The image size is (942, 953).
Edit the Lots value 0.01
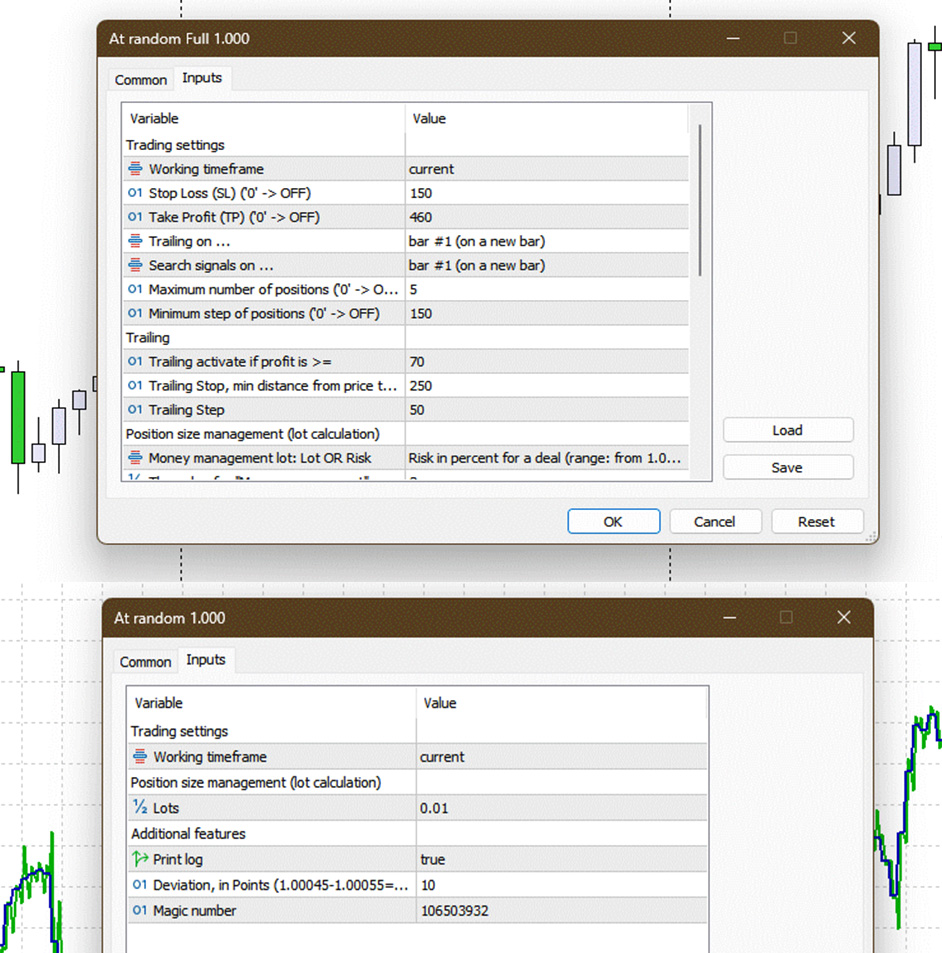click(x=562, y=808)
